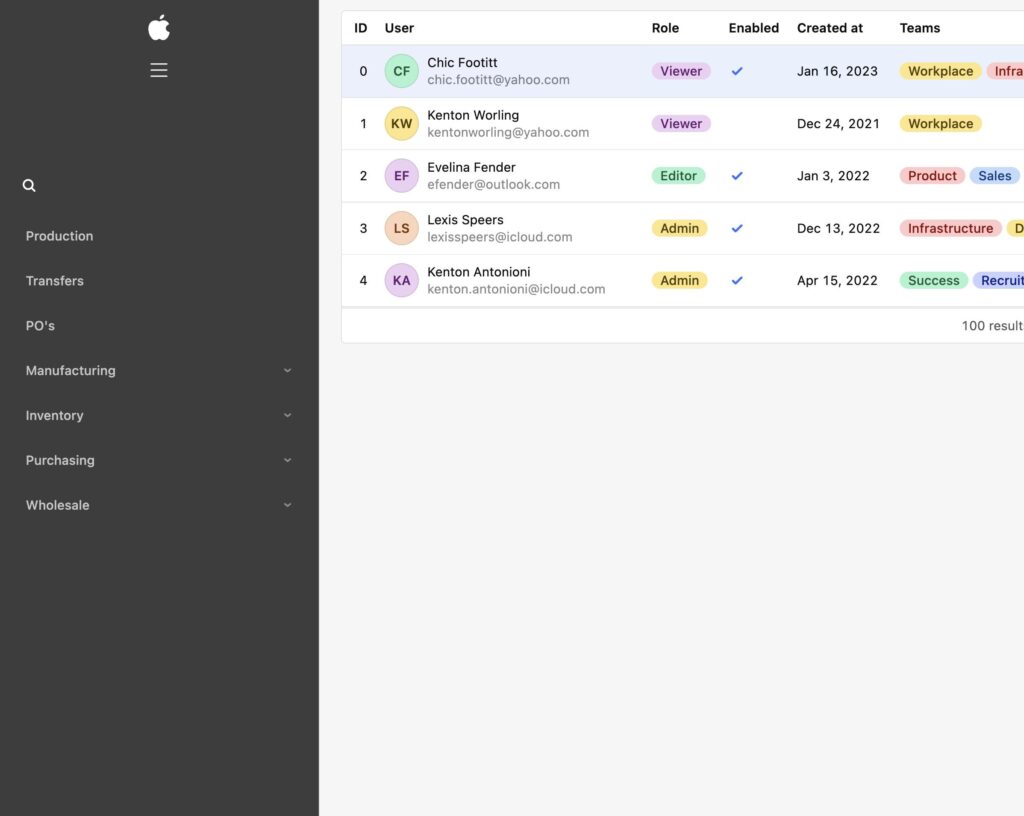
Task: Click the Admin role badge for Lexis Speers
Action: coord(679,228)
